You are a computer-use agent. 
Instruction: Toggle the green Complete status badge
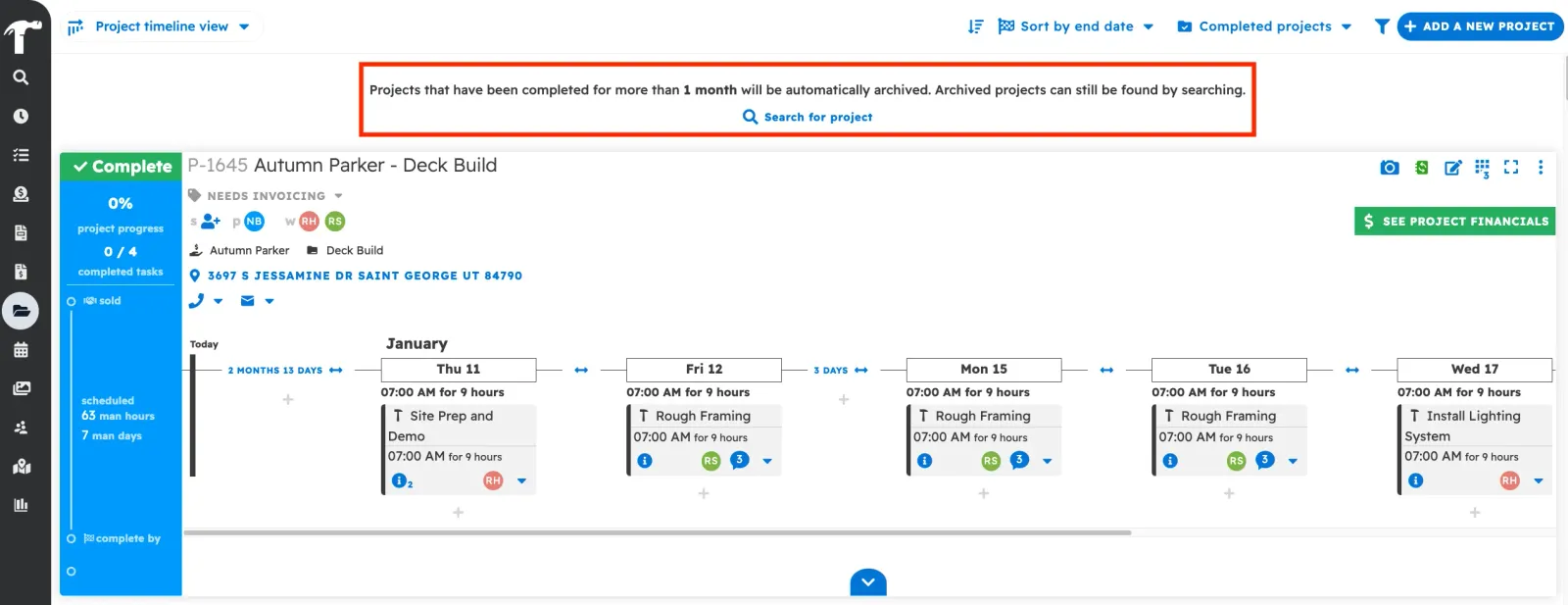tap(122, 167)
